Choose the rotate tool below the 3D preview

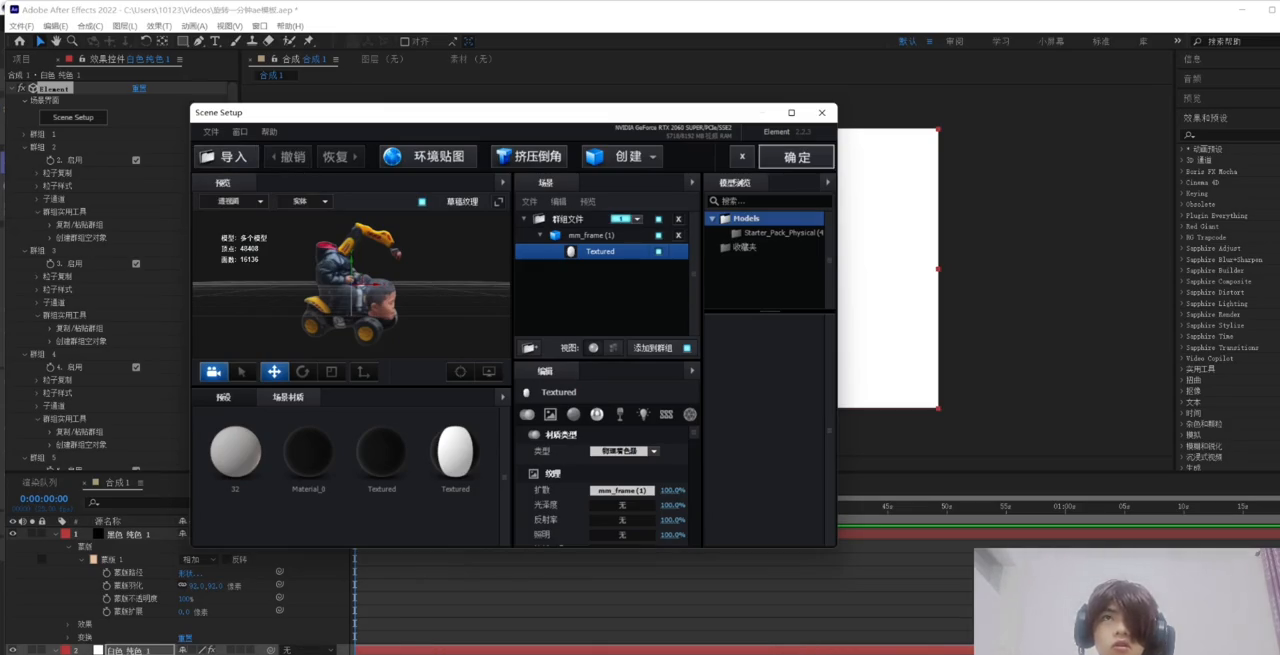[x=302, y=372]
